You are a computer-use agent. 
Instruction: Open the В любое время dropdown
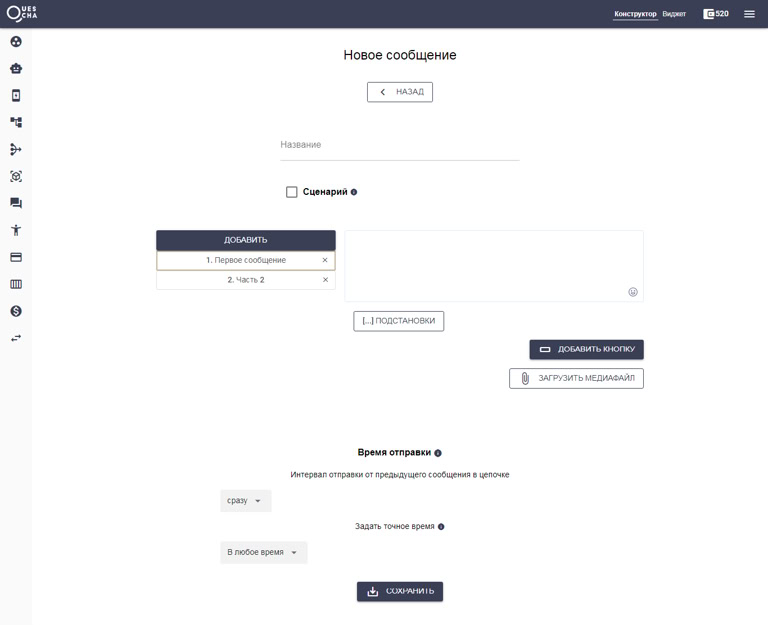(x=263, y=552)
